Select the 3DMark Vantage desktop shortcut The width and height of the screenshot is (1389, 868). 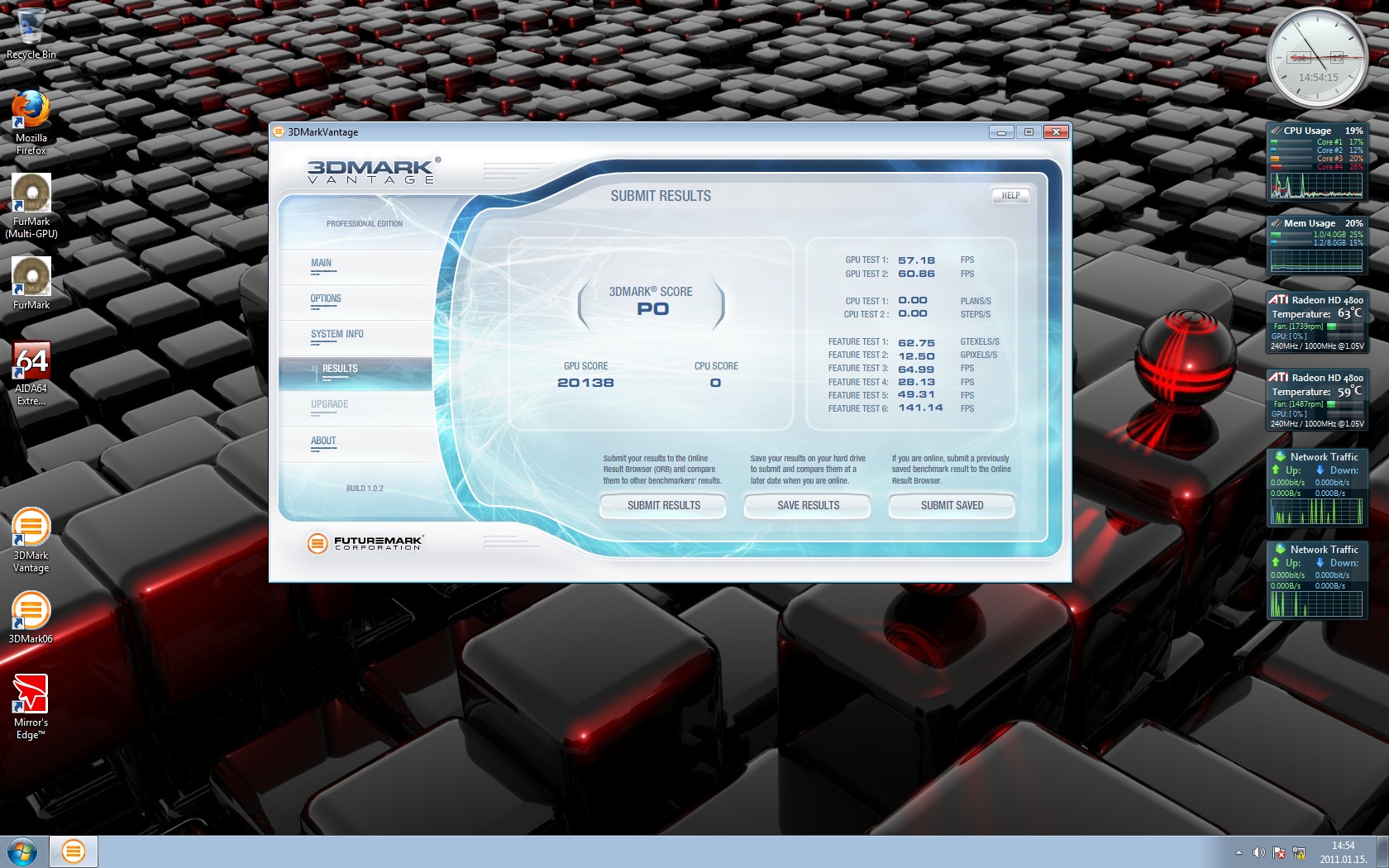tap(31, 540)
